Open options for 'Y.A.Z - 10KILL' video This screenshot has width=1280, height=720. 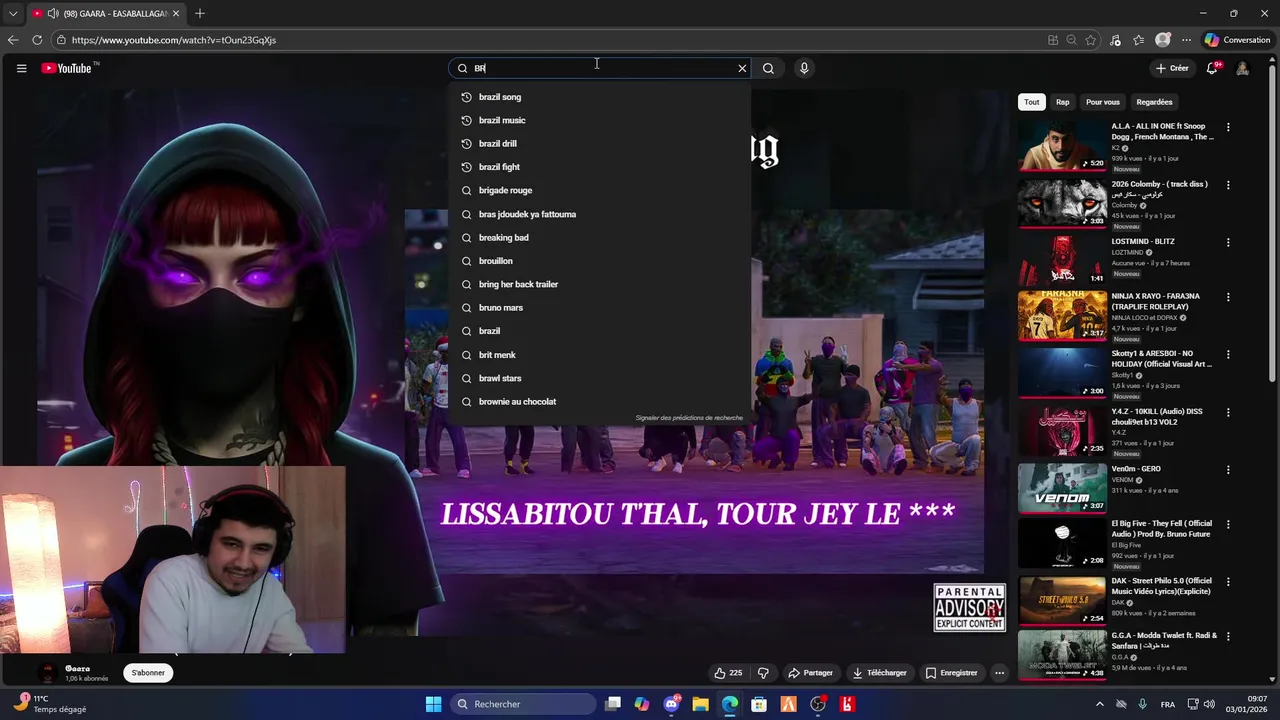click(1228, 412)
